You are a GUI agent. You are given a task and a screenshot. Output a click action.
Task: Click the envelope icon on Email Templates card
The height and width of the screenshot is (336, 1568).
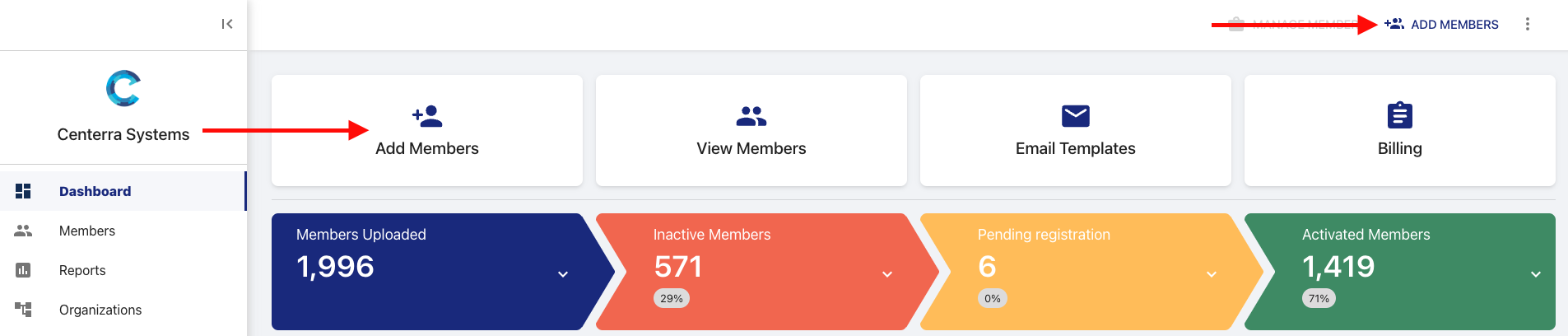[x=1076, y=116]
